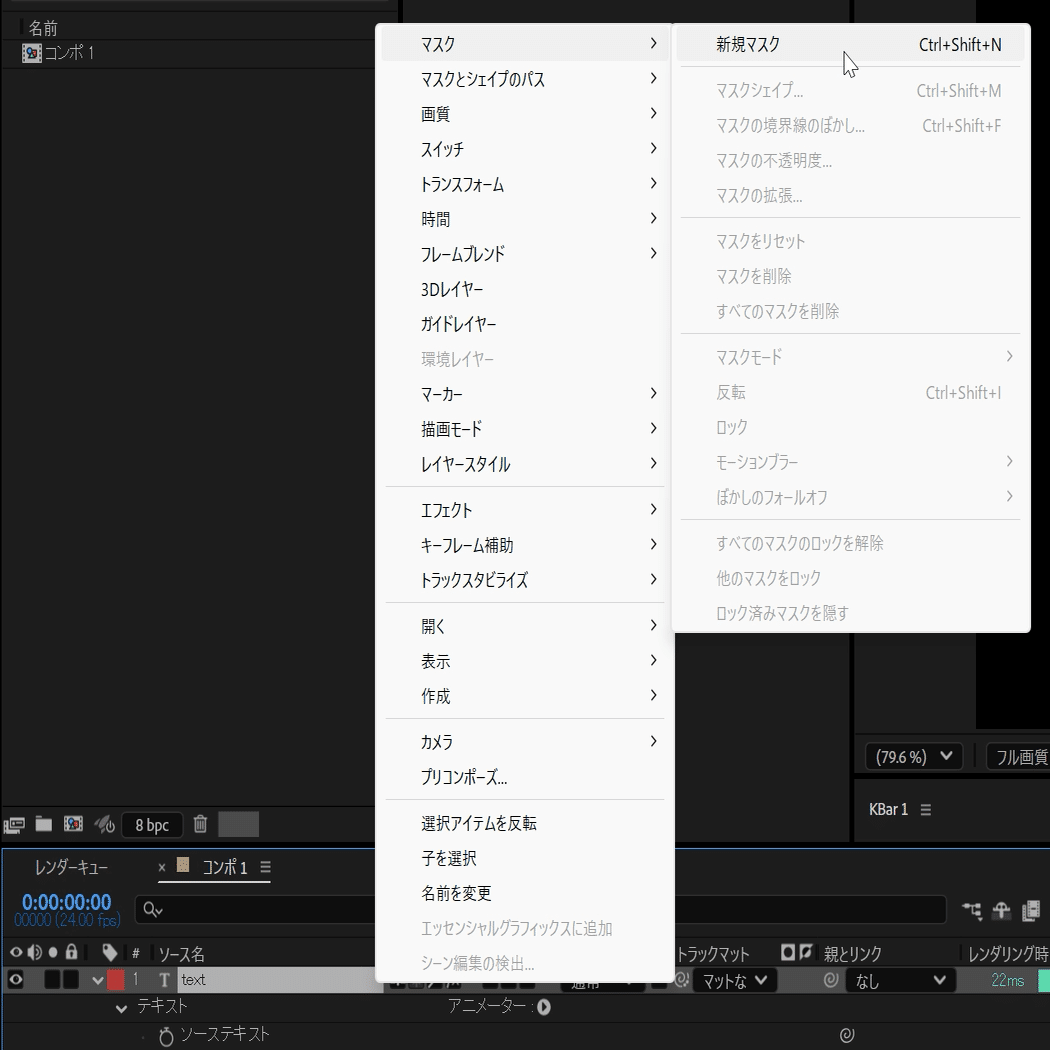Viewport: 1050px width, 1050px height.
Task: Open the コンポ 1 timeline panel menu icon
Action: coord(267,868)
